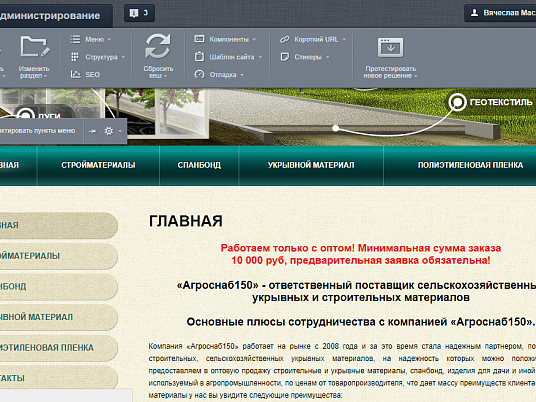
Task: Select ГЛАВНАЯ in the sidebar menu
Action: click(58, 225)
